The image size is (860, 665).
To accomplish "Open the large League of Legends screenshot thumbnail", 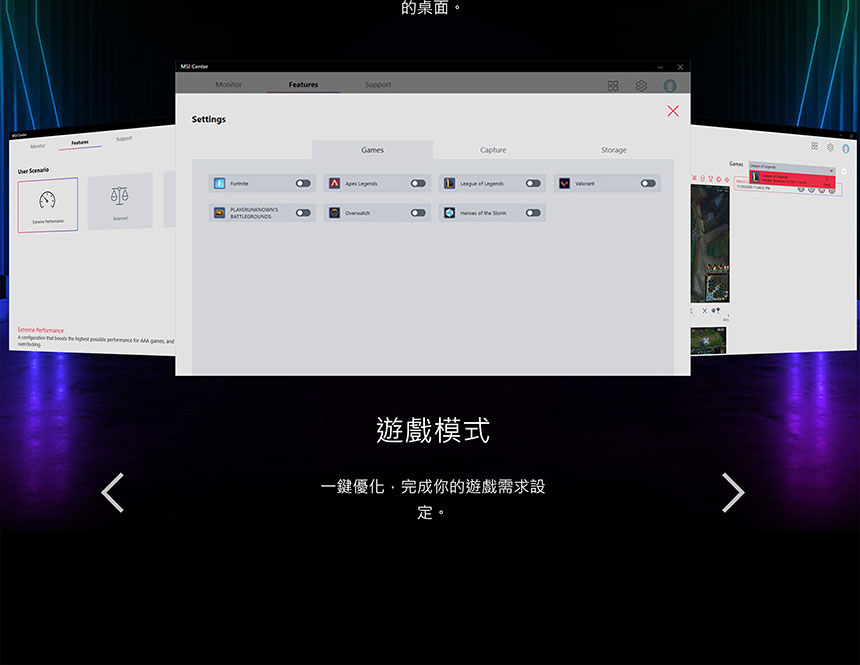I will point(710,243).
